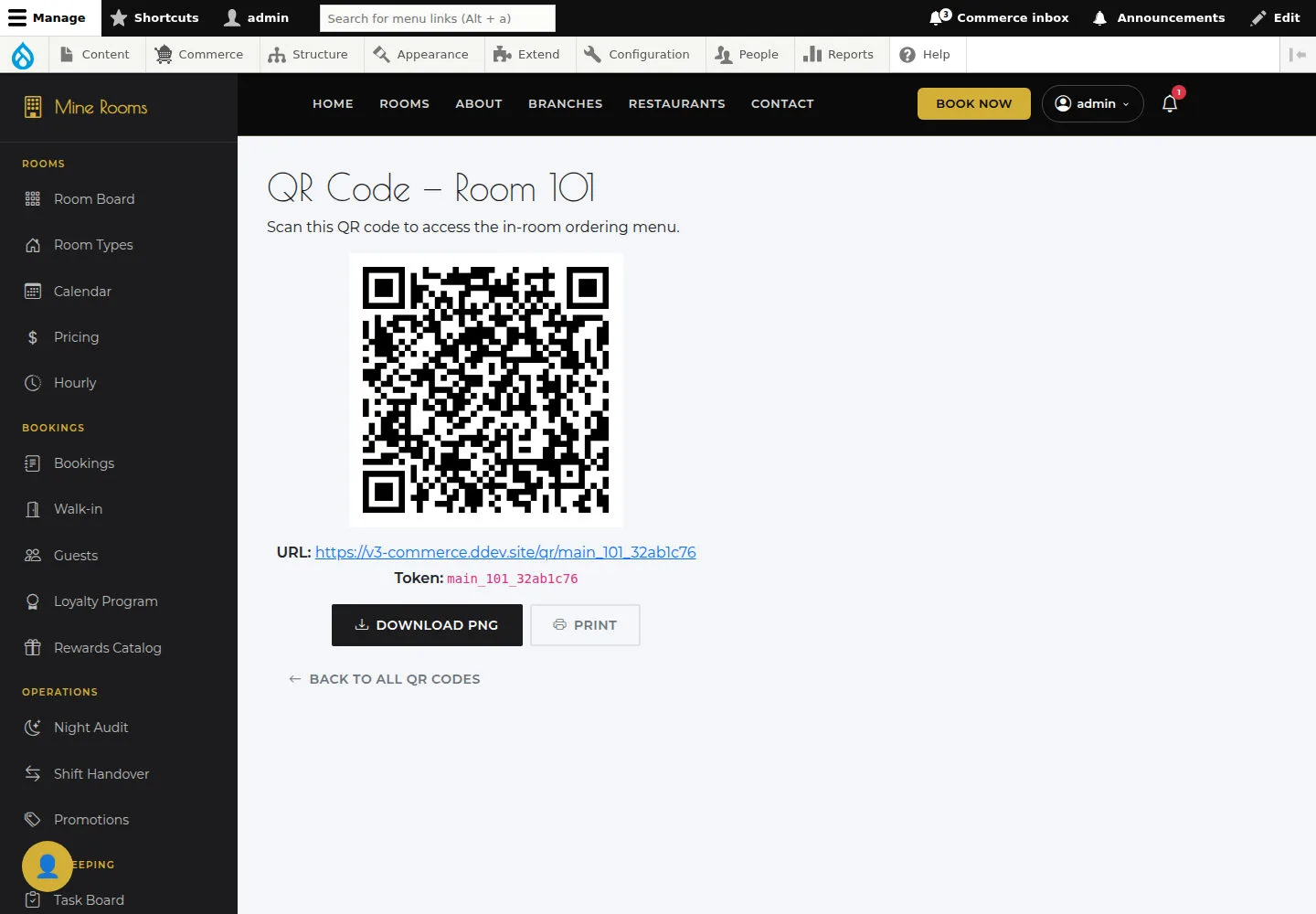The image size is (1316, 914).
Task: Click the Promotions tag icon
Action: point(33,820)
